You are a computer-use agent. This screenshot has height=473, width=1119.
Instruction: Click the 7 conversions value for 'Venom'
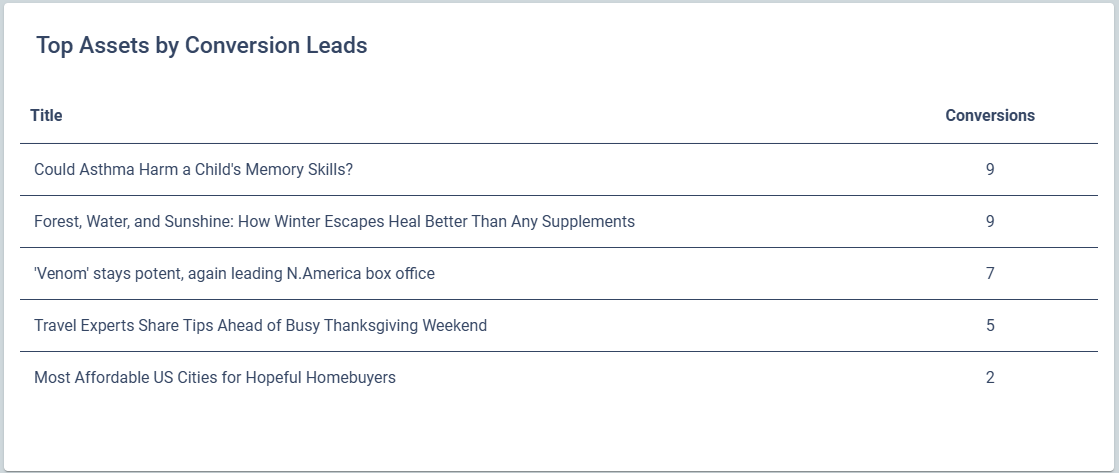coord(989,274)
